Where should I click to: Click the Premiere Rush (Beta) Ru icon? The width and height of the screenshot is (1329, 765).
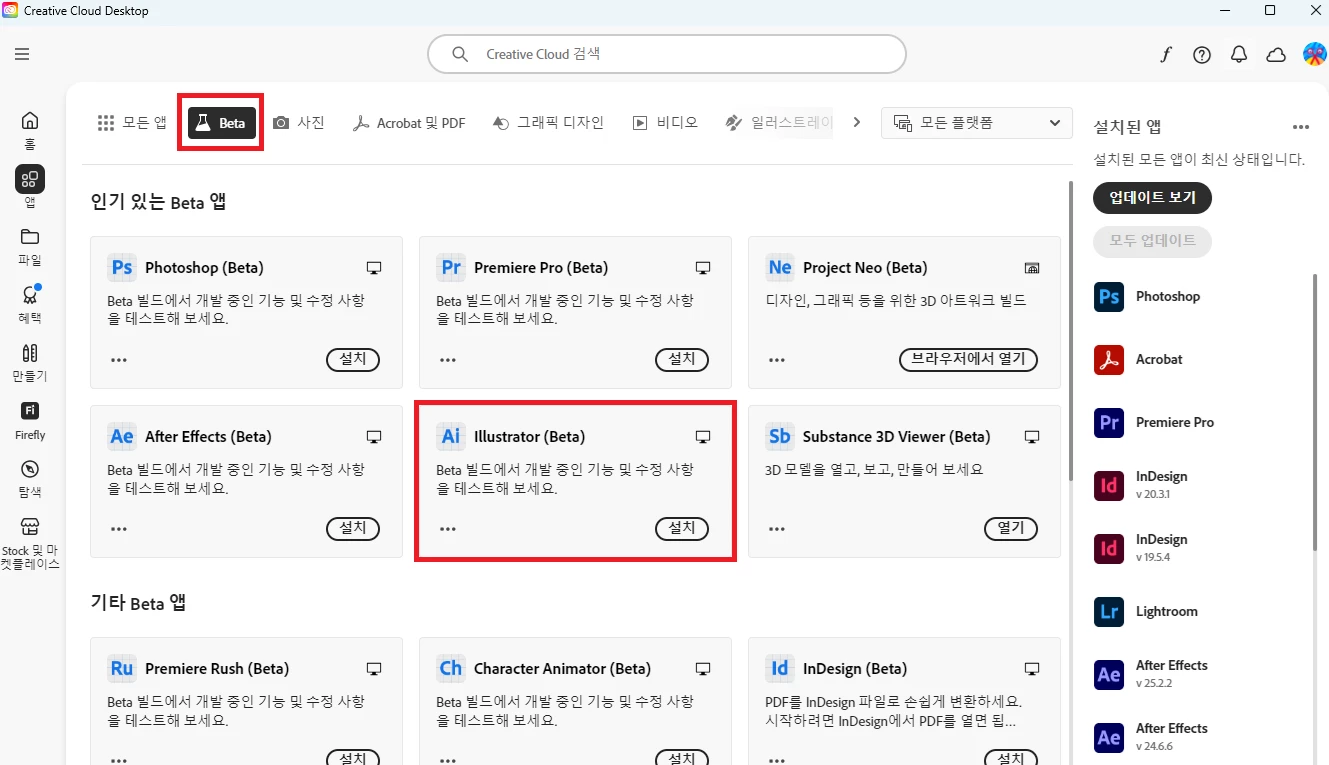point(122,668)
